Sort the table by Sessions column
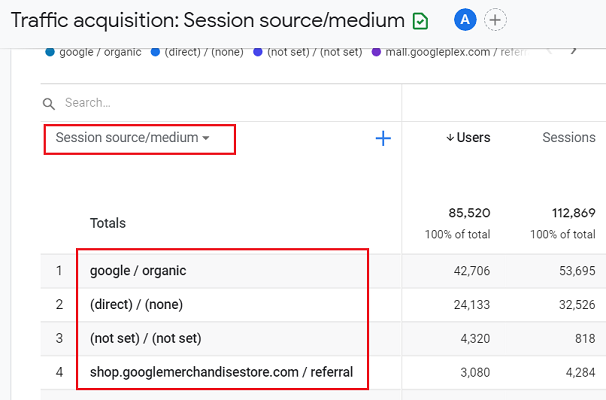Viewport: 606px width, 400px height. pos(568,138)
